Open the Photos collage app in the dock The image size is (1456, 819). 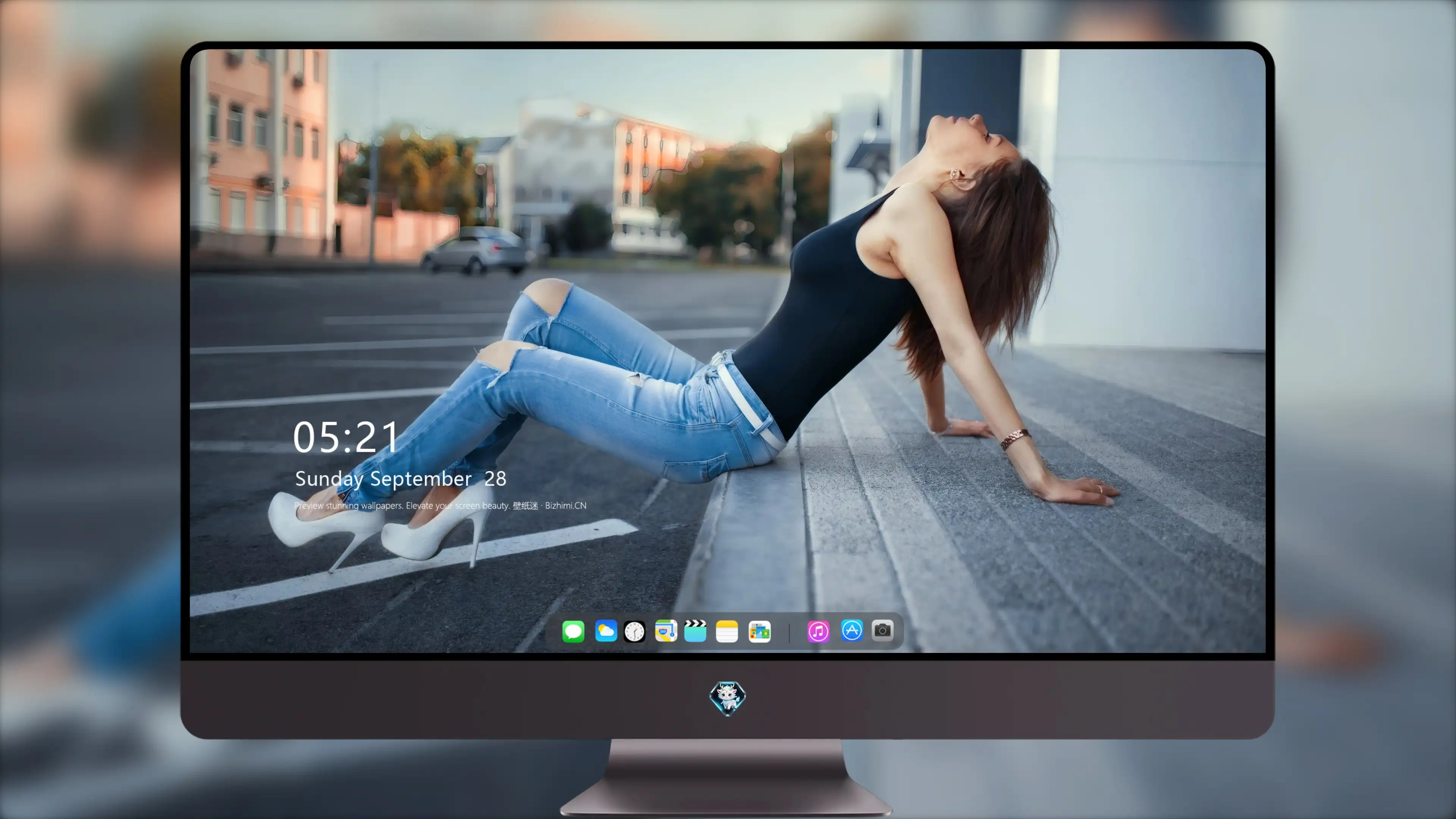click(759, 631)
